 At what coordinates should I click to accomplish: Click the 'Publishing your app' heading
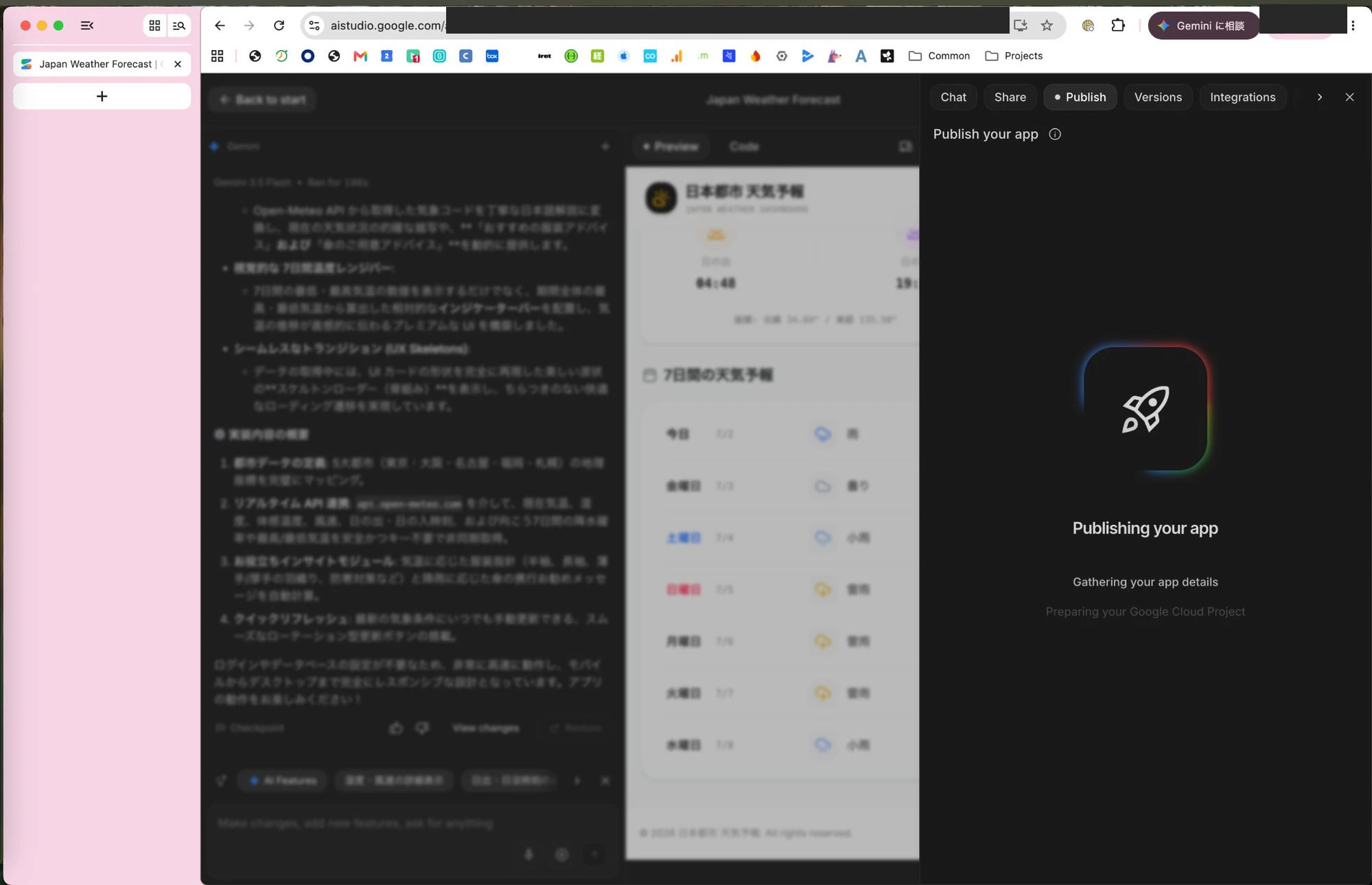coord(1145,528)
